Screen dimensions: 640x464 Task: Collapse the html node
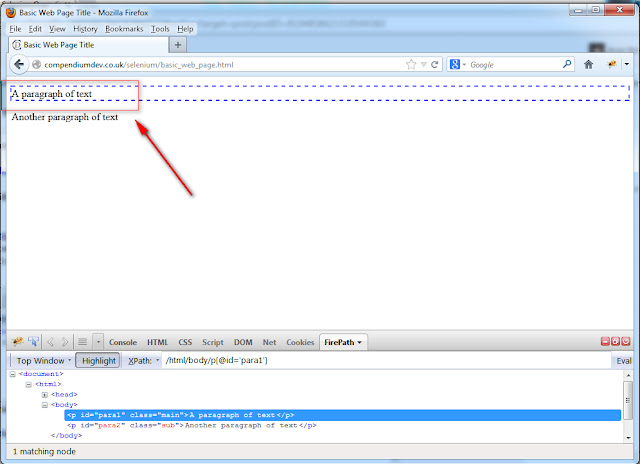[29, 384]
